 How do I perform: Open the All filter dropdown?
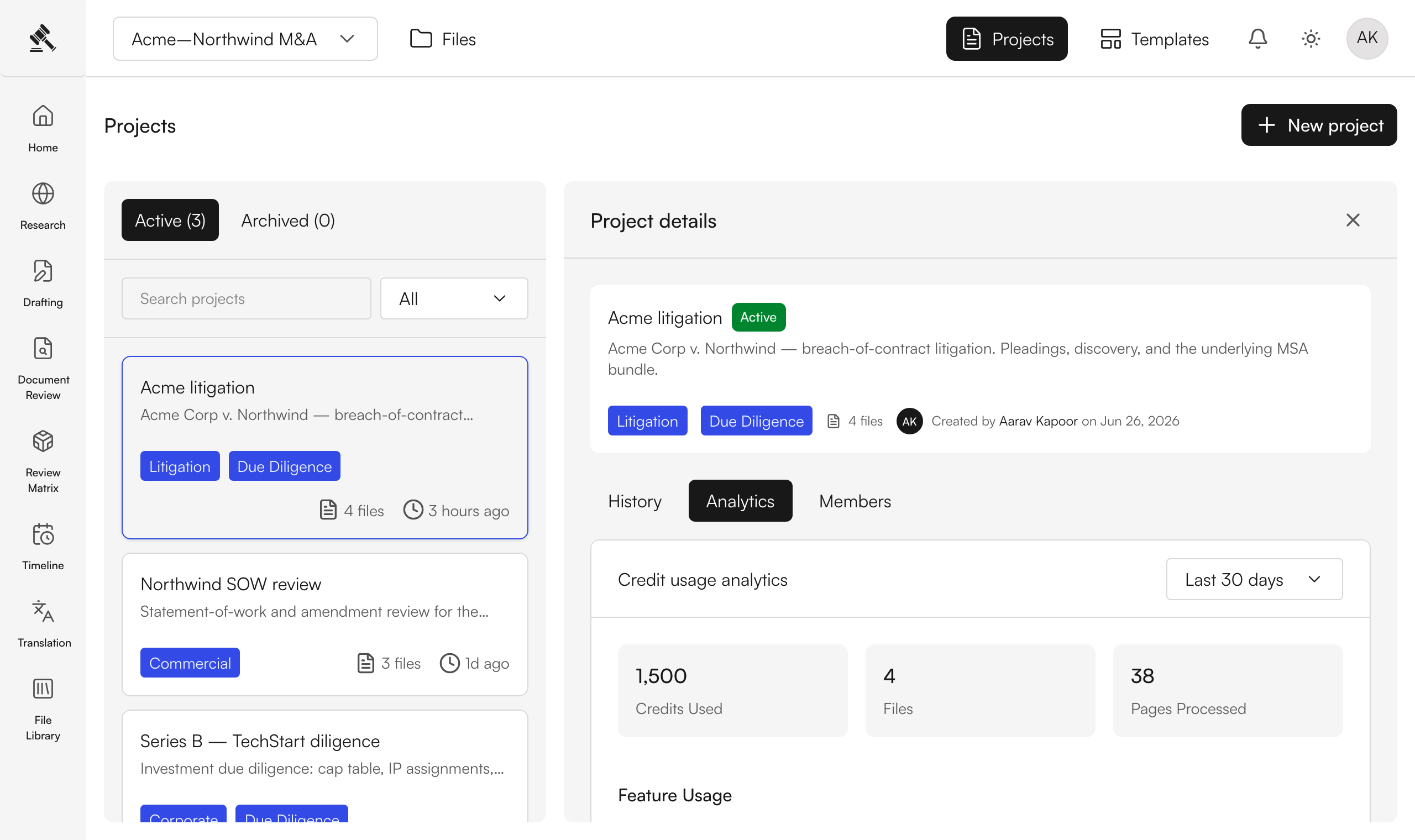tap(454, 298)
